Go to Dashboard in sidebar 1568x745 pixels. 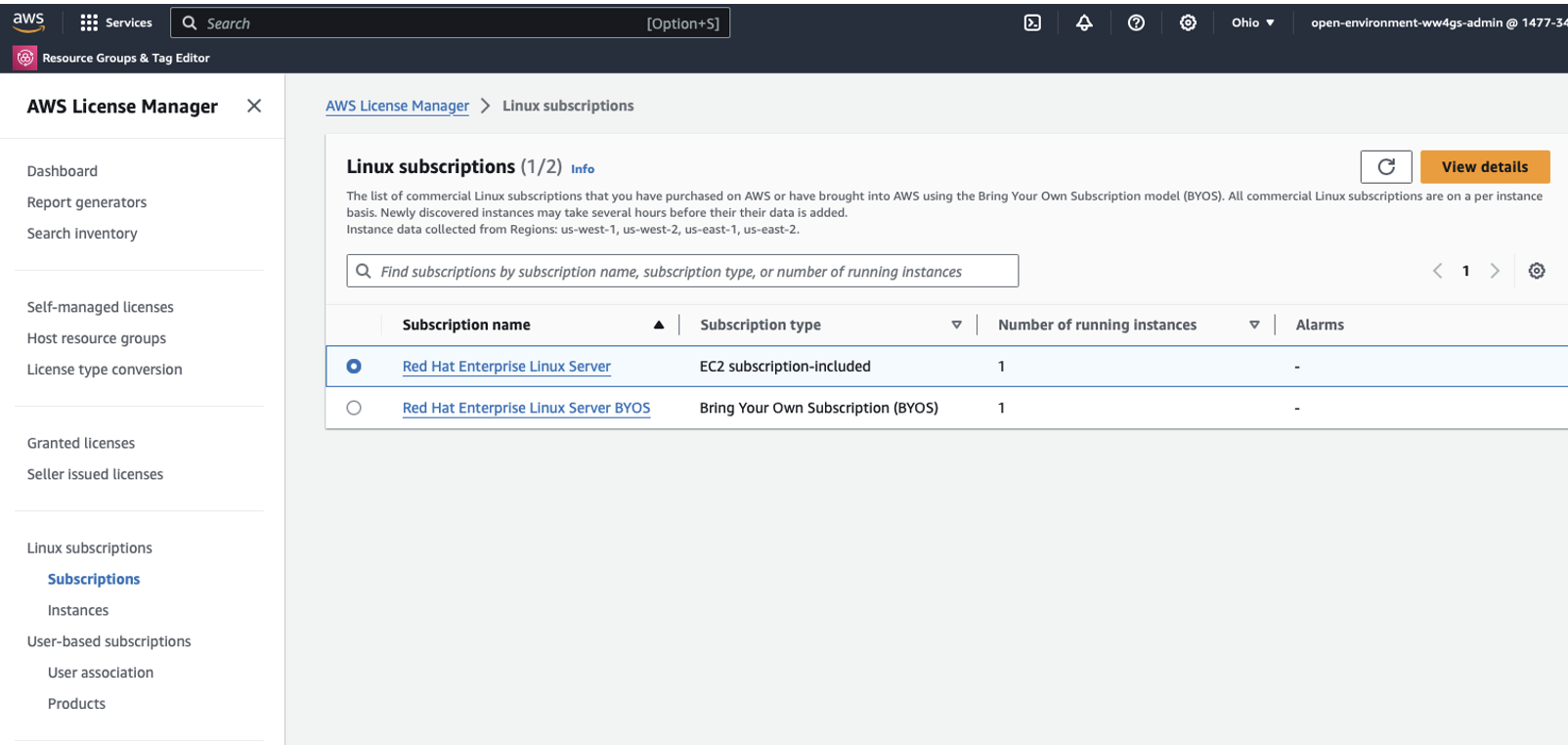click(x=63, y=171)
